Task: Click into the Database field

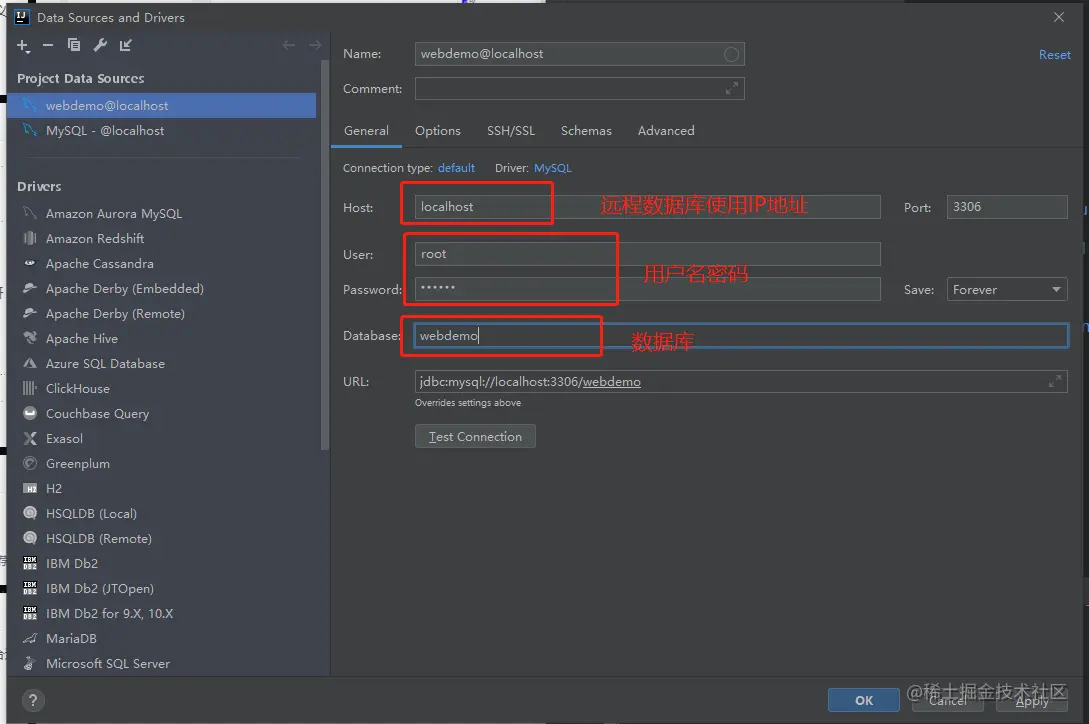Action: (x=740, y=336)
